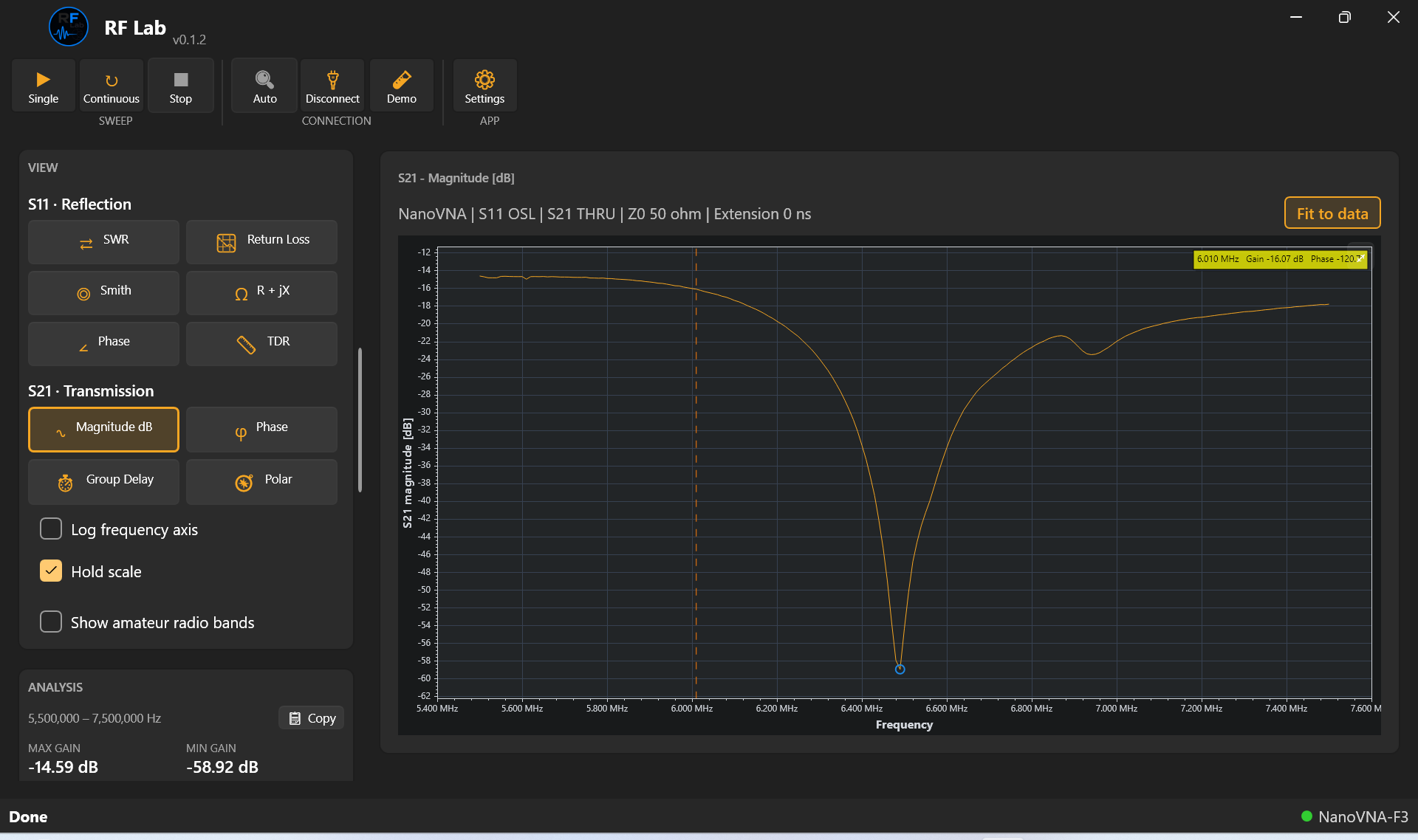
Task: Stop the running sweep
Action: point(181,86)
